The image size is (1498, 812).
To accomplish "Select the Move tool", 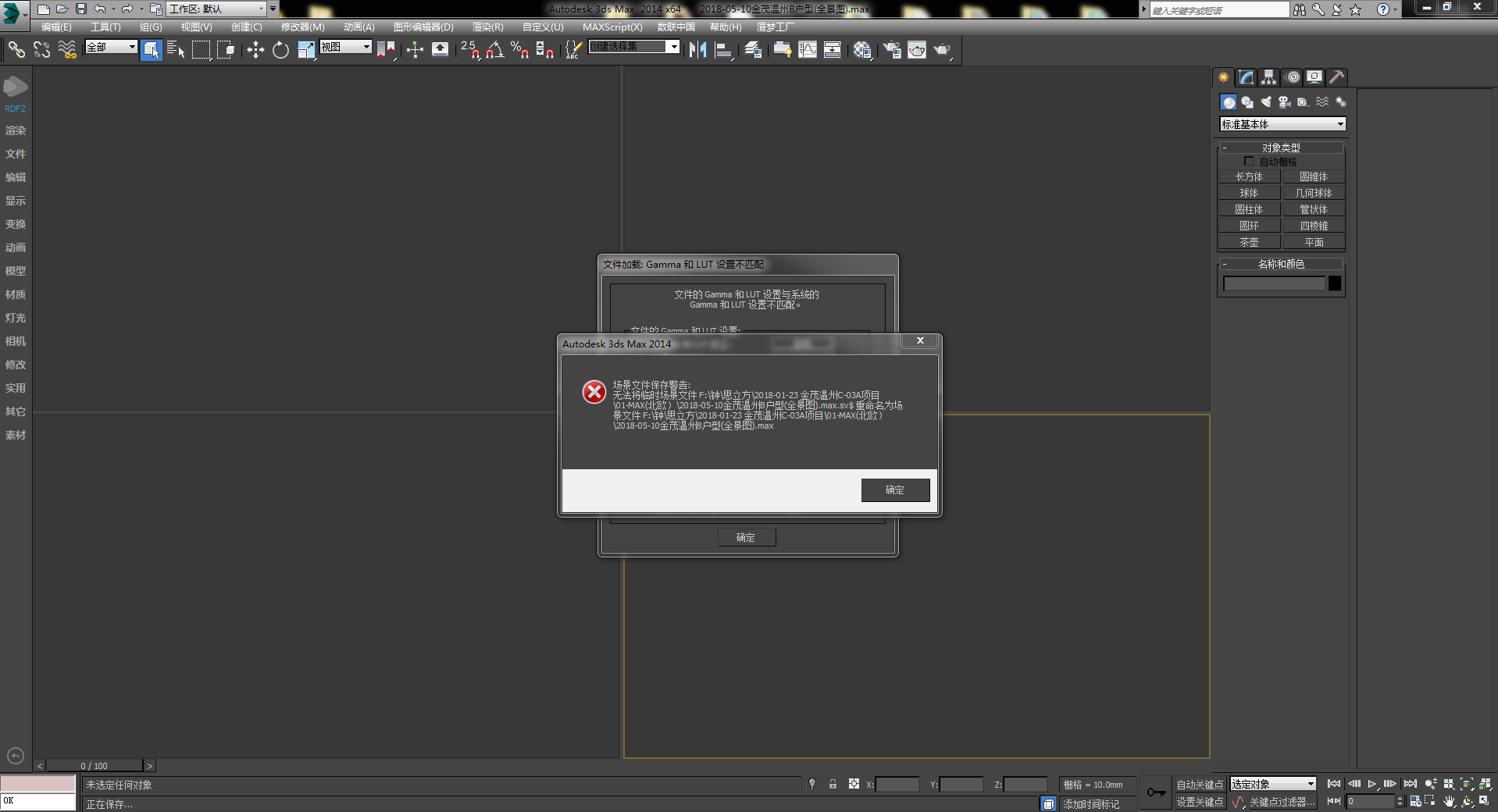I will pos(255,50).
